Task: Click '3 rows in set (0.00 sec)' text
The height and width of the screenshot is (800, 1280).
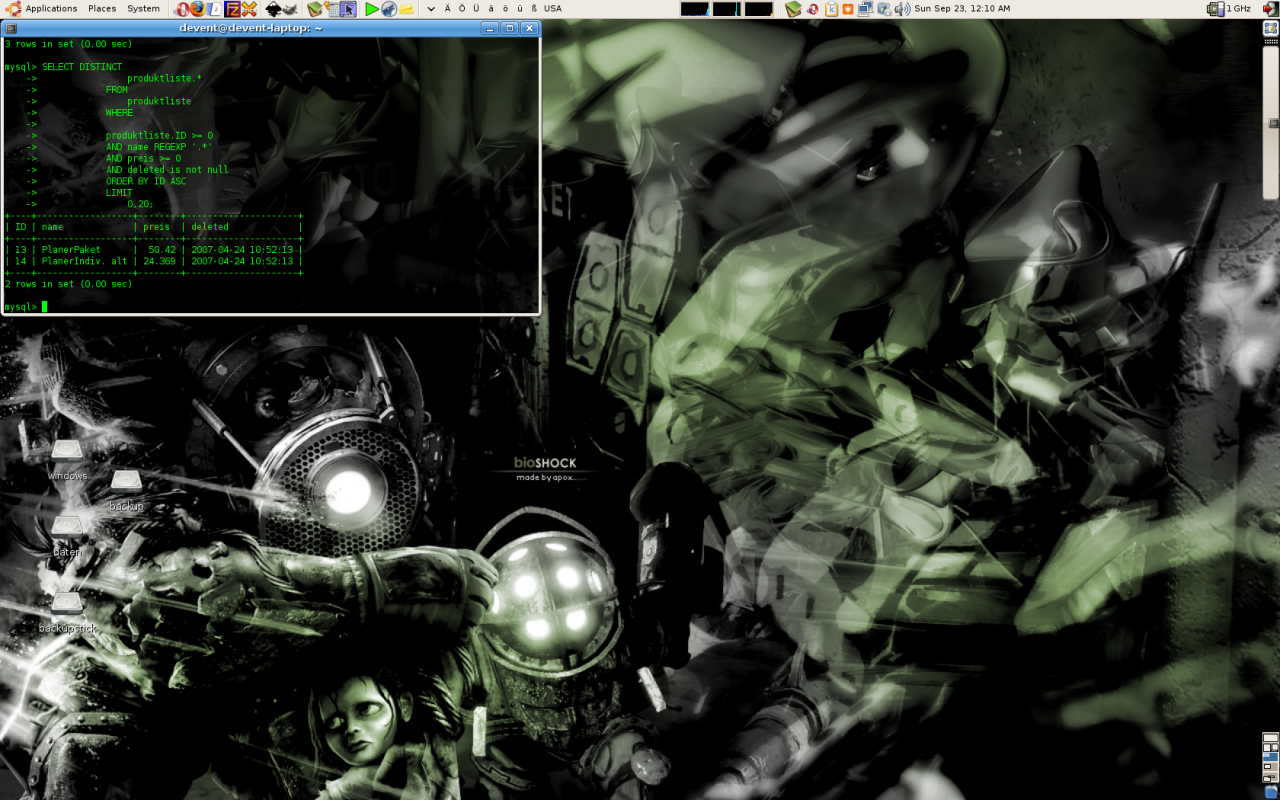Action: click(69, 44)
